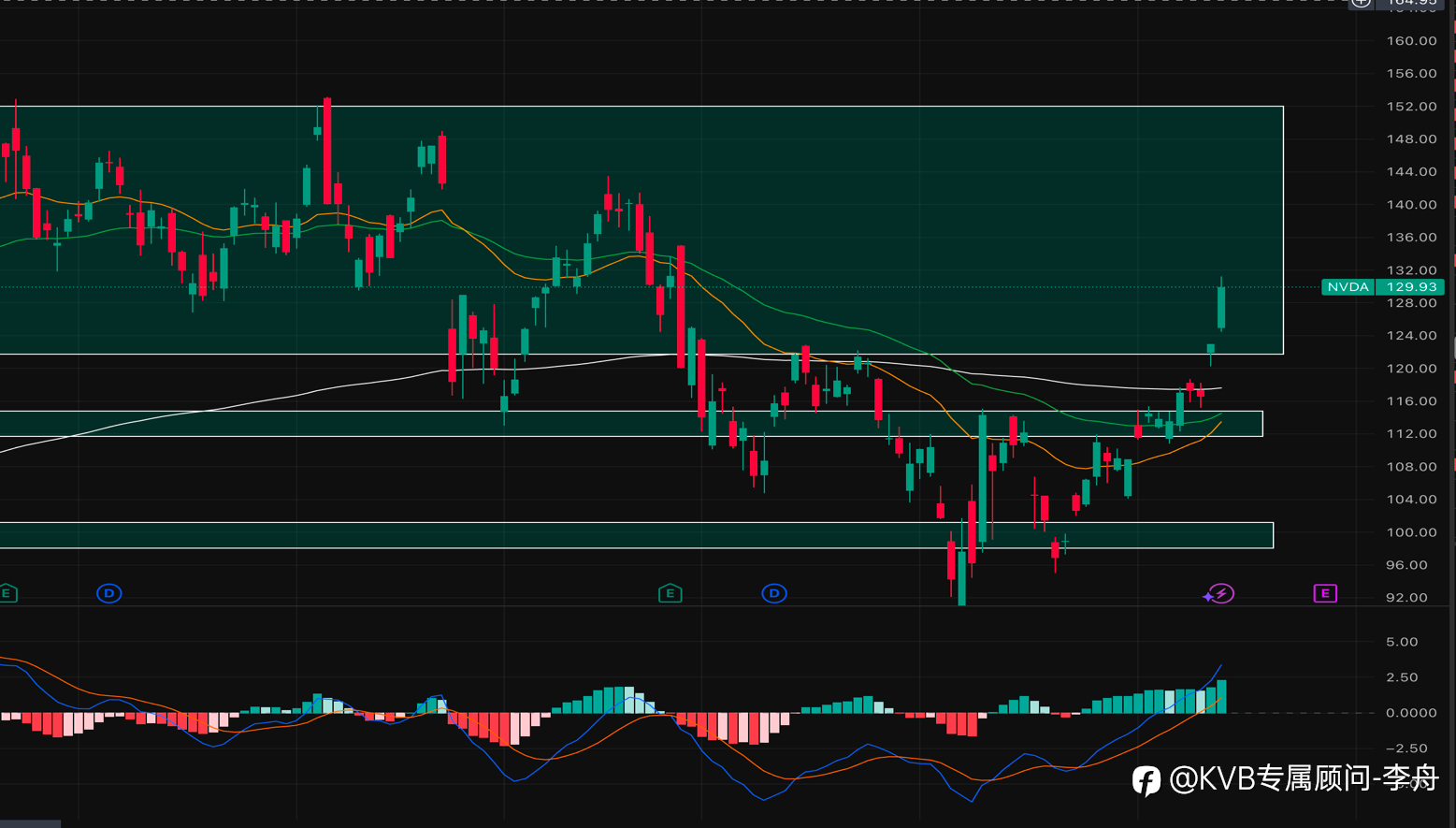
Task: Click the Facebook logo in the watermark
Action: point(1146,780)
